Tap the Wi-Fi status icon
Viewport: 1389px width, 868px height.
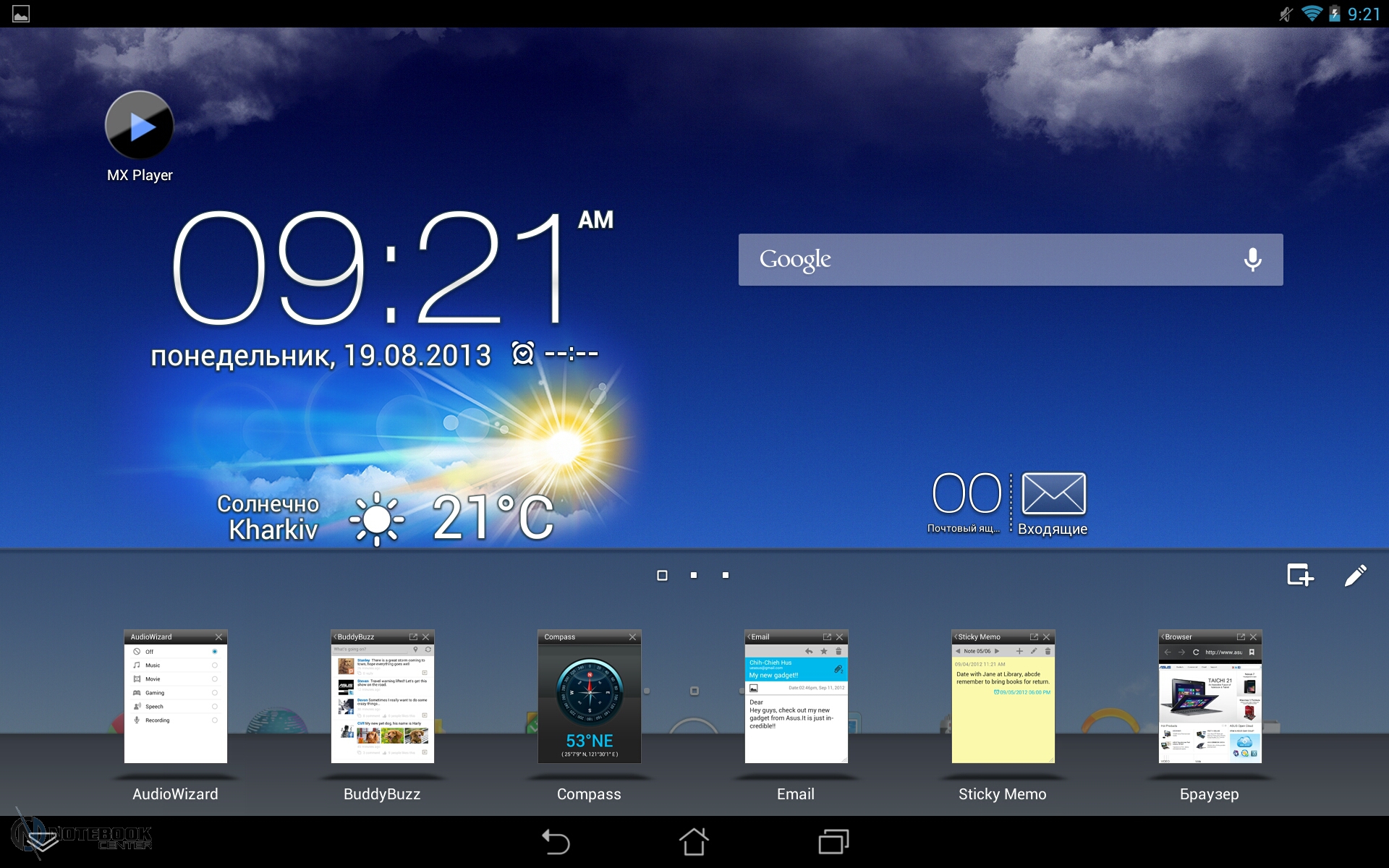pos(1311,14)
